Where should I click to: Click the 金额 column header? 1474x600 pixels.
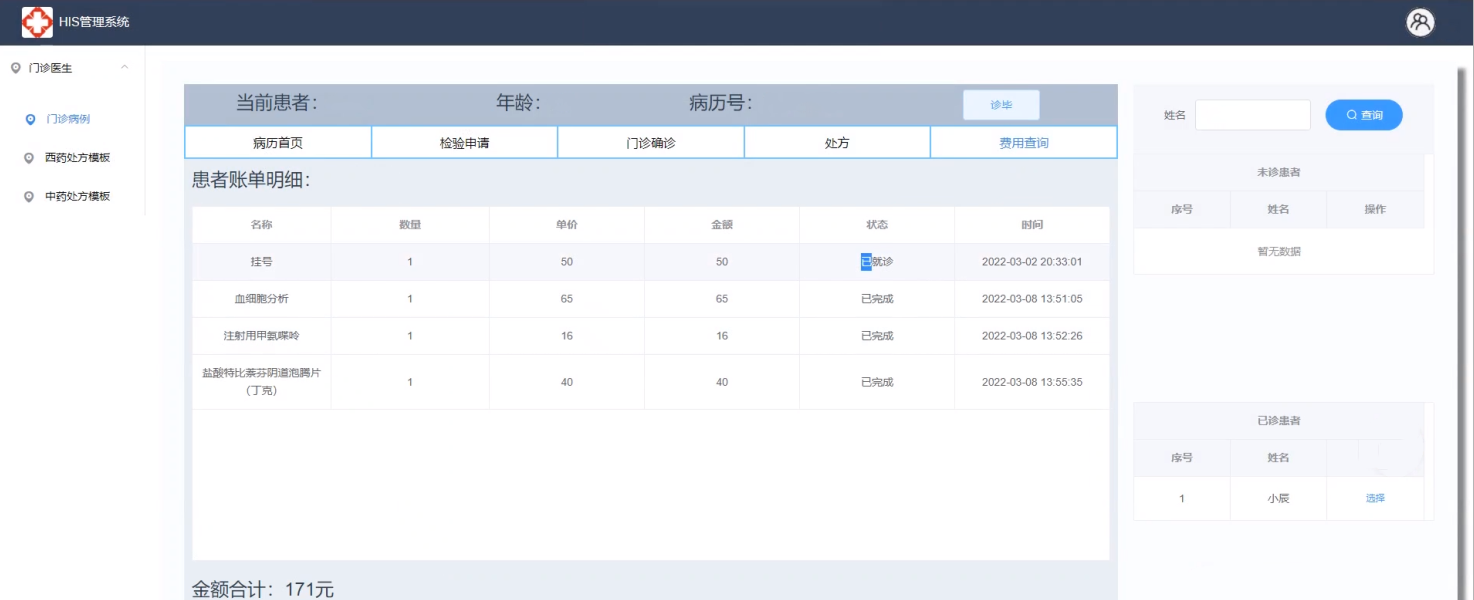(x=722, y=225)
